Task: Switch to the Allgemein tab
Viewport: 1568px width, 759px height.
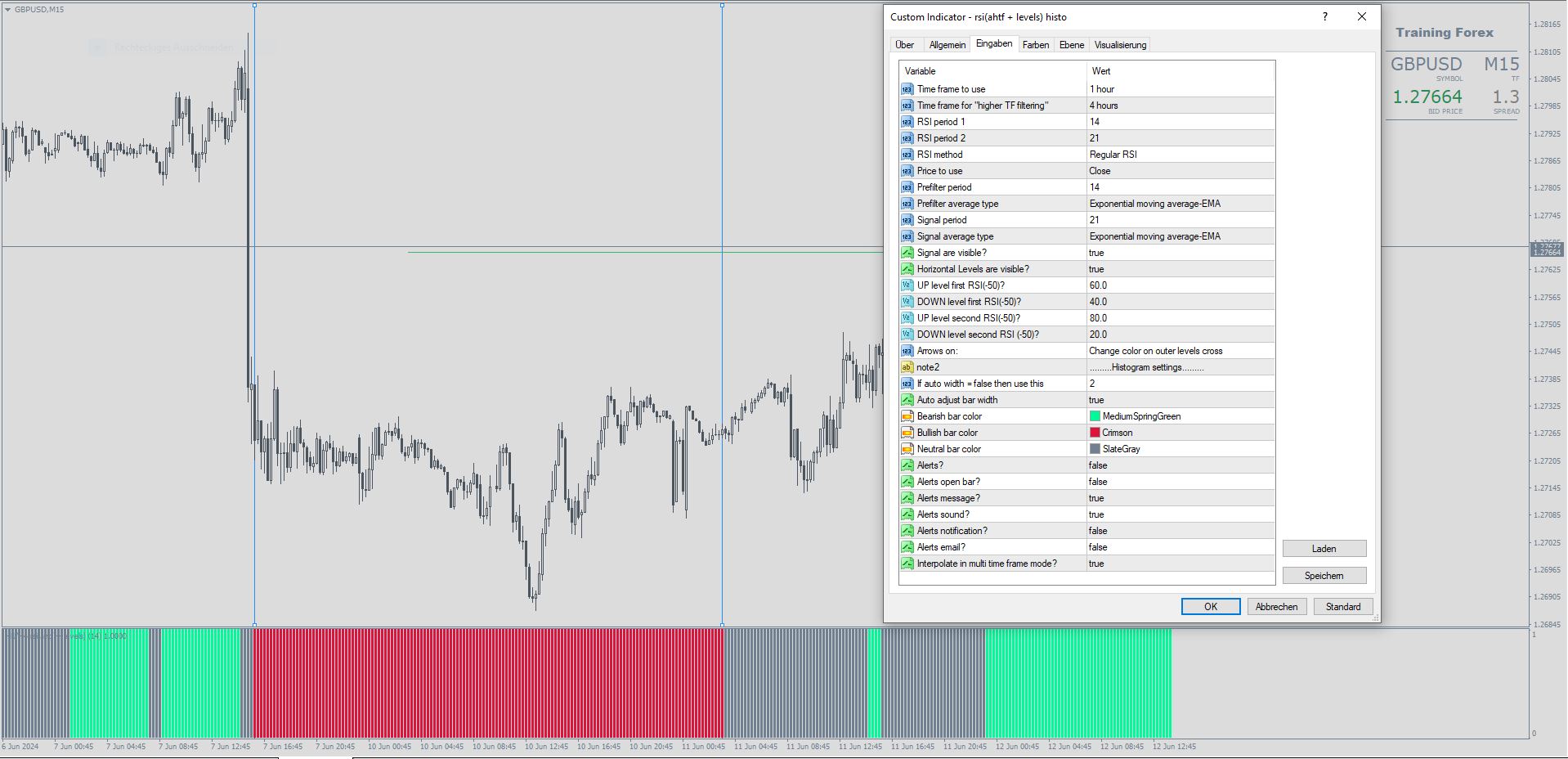Action: [x=948, y=45]
